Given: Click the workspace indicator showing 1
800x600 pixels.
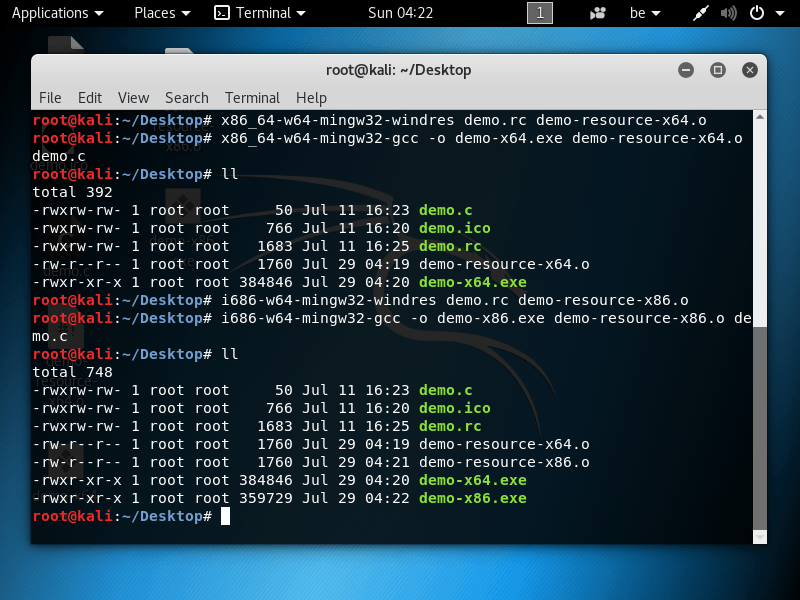Looking at the screenshot, I should (539, 13).
